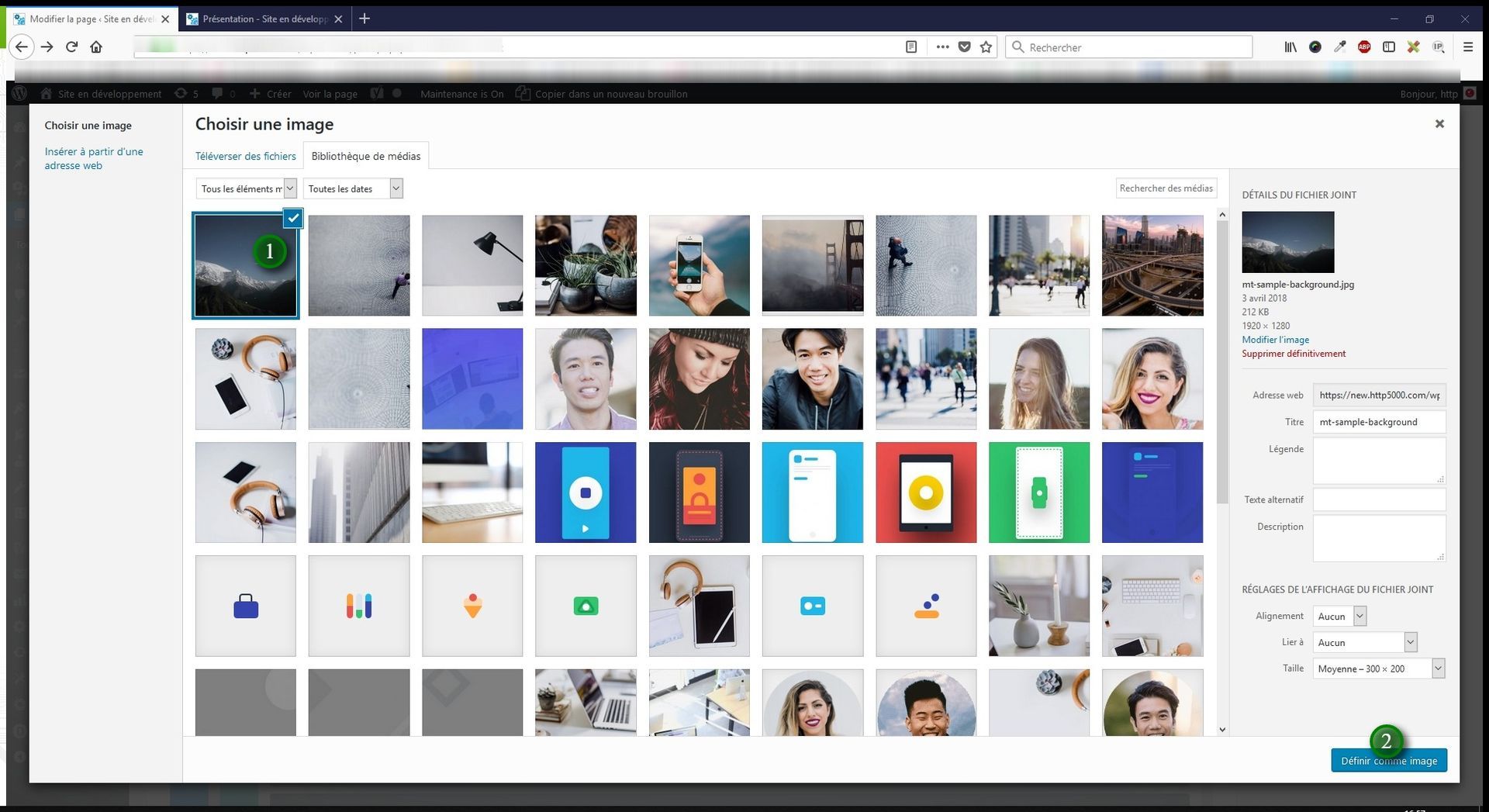Viewport: 1489px width, 812px height.
Task: Click media grid scrollbar up arrow
Action: point(1222,215)
